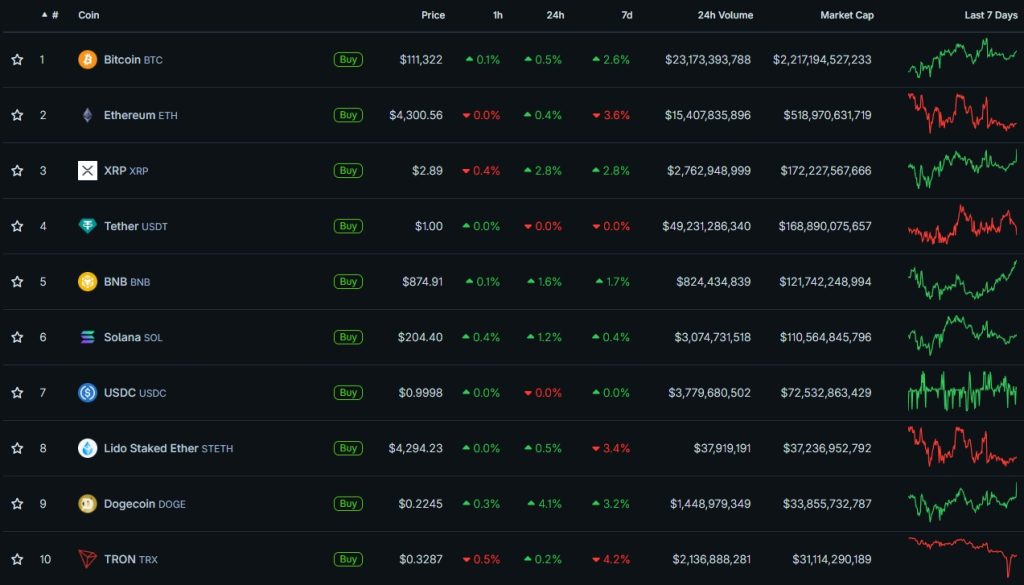Click Buy next to Solana
Image resolution: width=1024 pixels, height=585 pixels.
click(x=348, y=337)
